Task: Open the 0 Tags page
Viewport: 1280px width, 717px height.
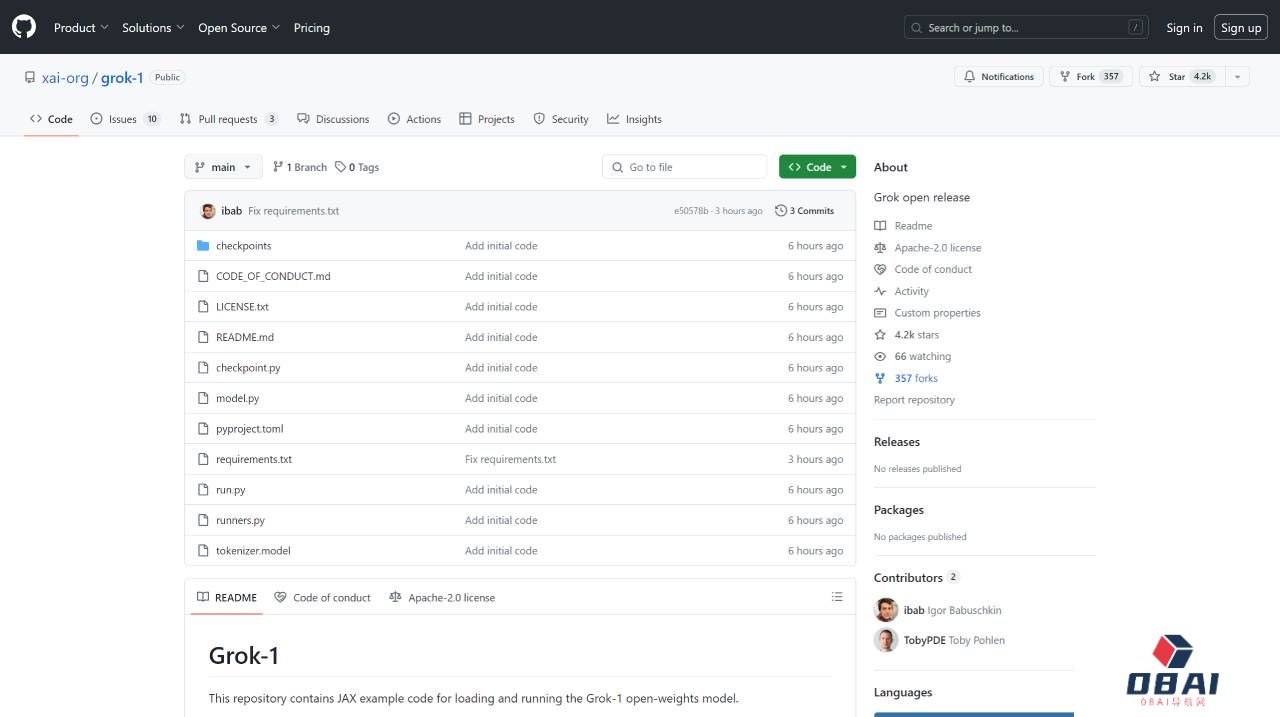Action: [357, 167]
